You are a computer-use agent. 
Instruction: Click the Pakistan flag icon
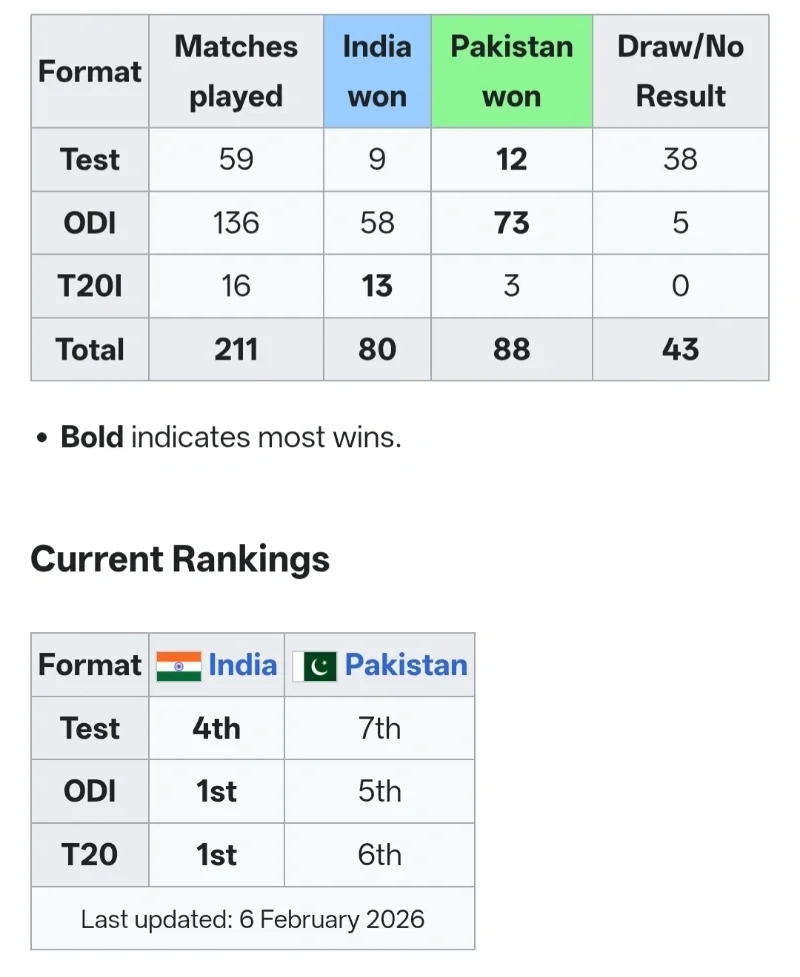315,666
